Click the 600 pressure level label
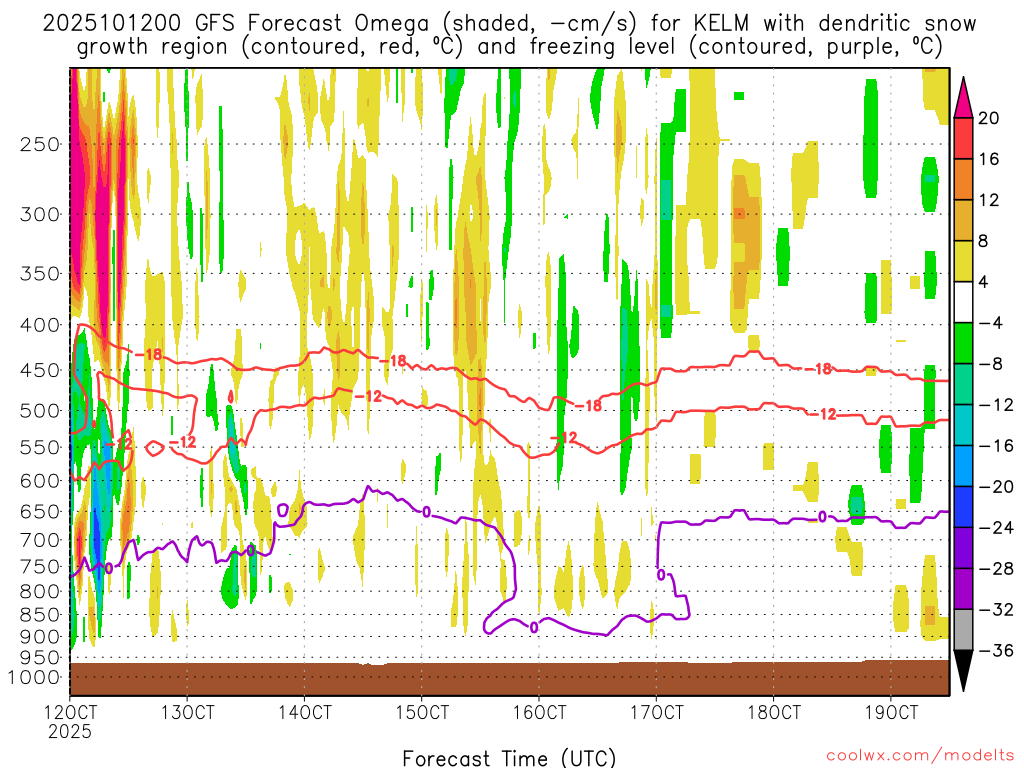Viewport: 1024px width, 768px height. 40,481
